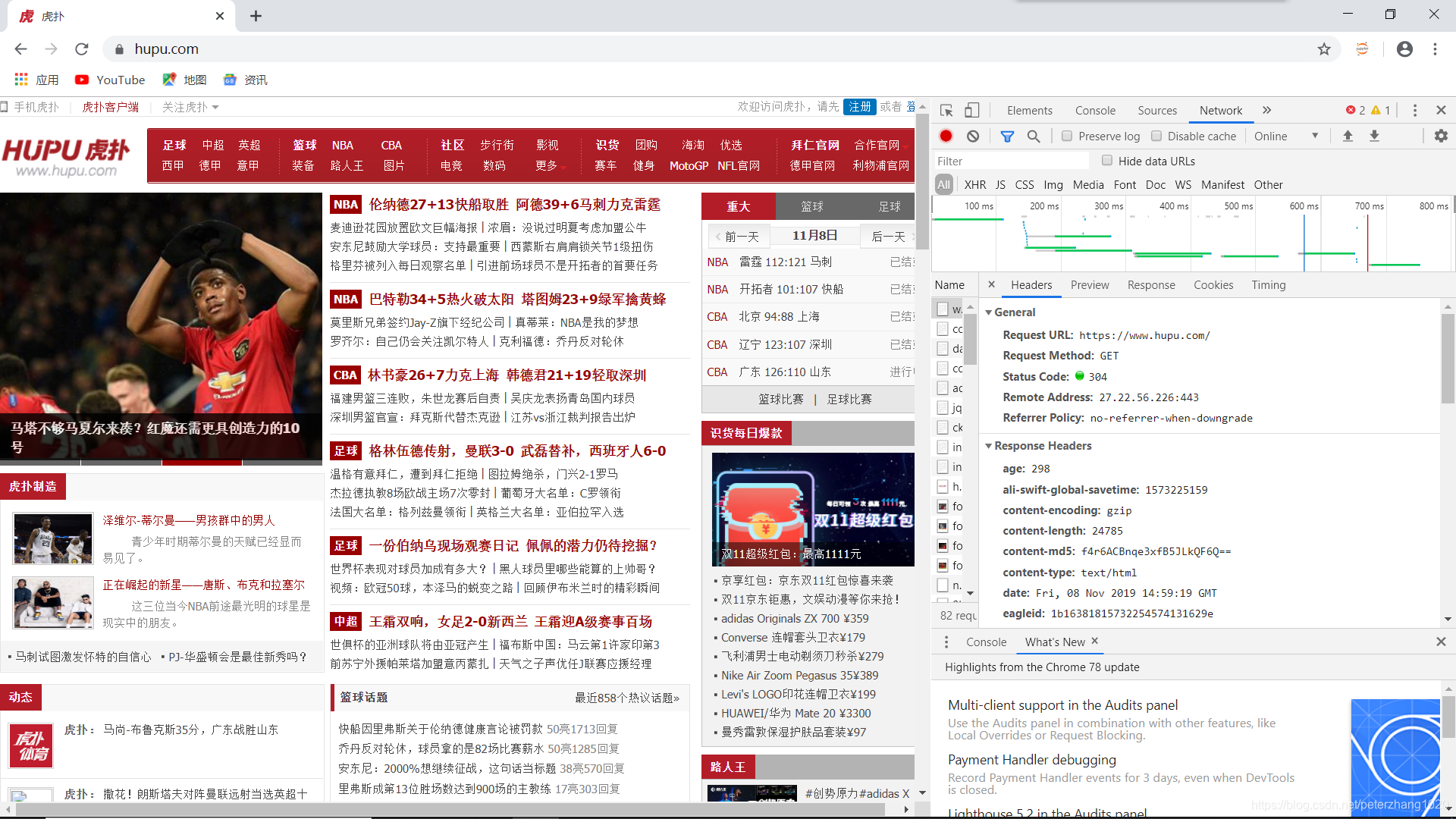Open network settings gear icon
The height and width of the screenshot is (819, 1456).
click(x=1441, y=136)
